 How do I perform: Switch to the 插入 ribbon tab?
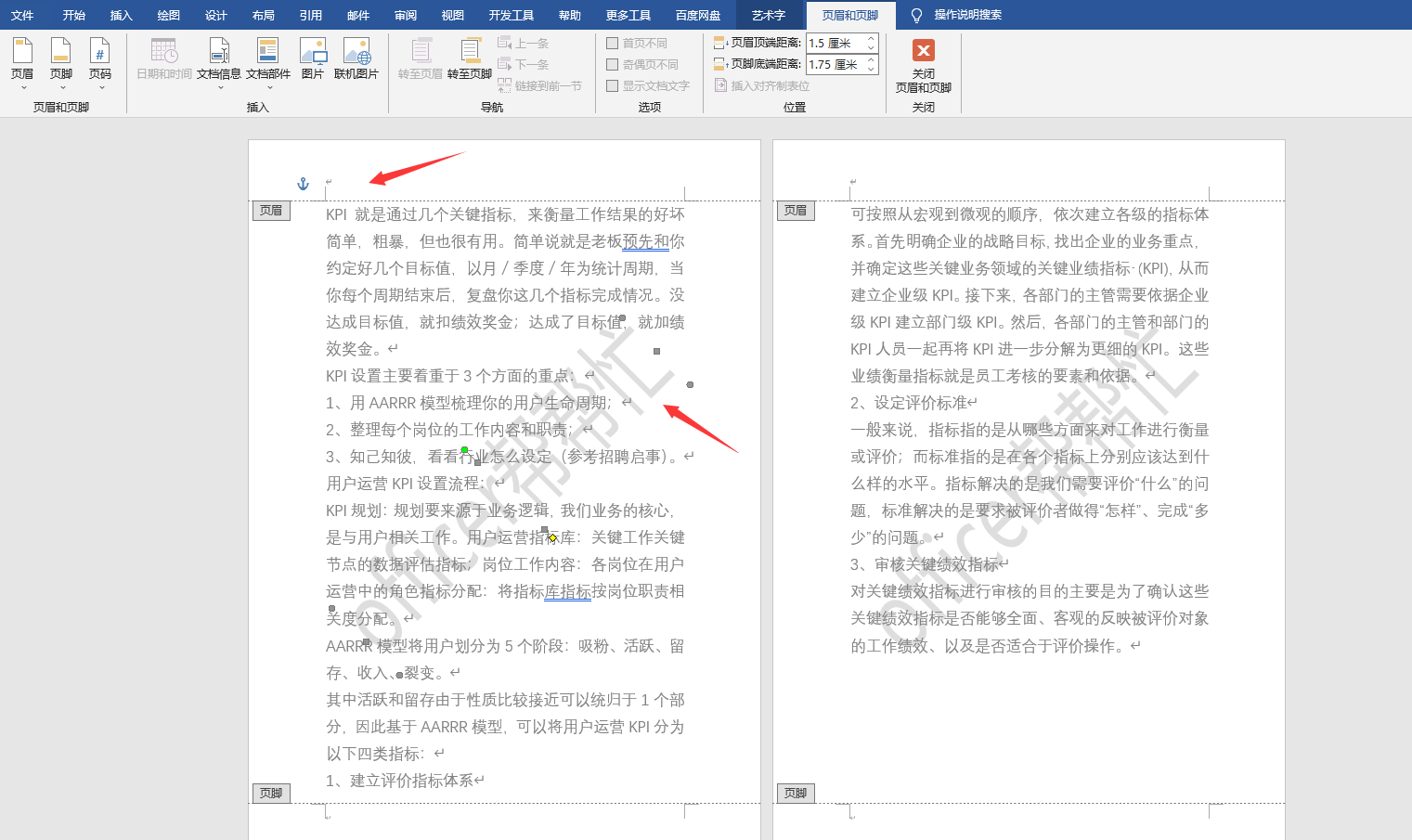click(120, 14)
